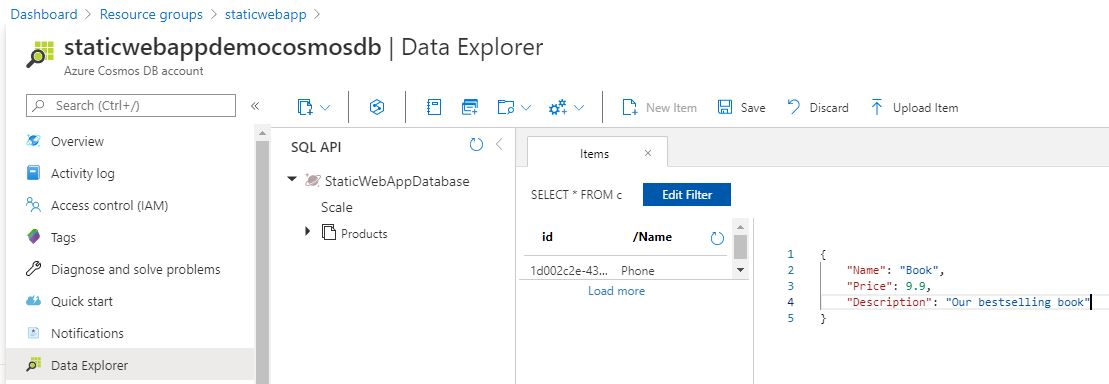Image resolution: width=1109 pixels, height=384 pixels.
Task: Expand the Open Query dropdown arrow
Action: click(x=526, y=107)
